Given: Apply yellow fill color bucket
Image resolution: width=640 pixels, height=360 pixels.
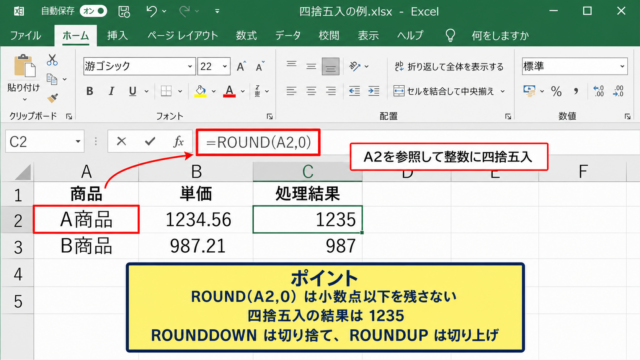Looking at the screenshot, I should click(x=200, y=91).
